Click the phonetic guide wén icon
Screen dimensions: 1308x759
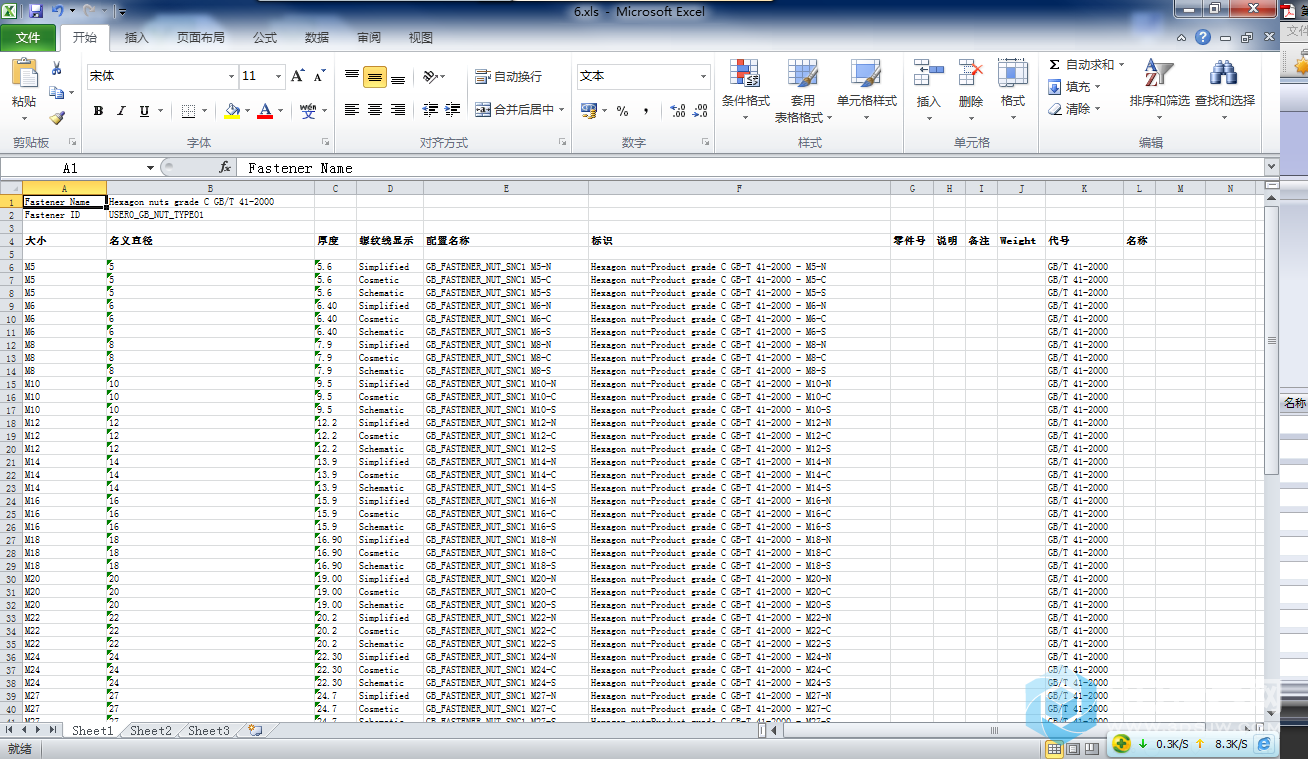click(307, 110)
